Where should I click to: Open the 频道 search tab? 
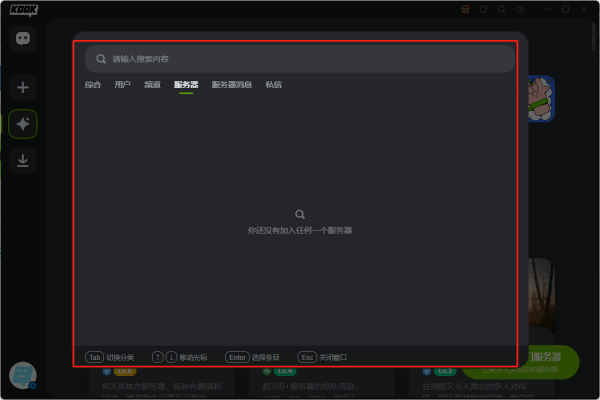152,85
